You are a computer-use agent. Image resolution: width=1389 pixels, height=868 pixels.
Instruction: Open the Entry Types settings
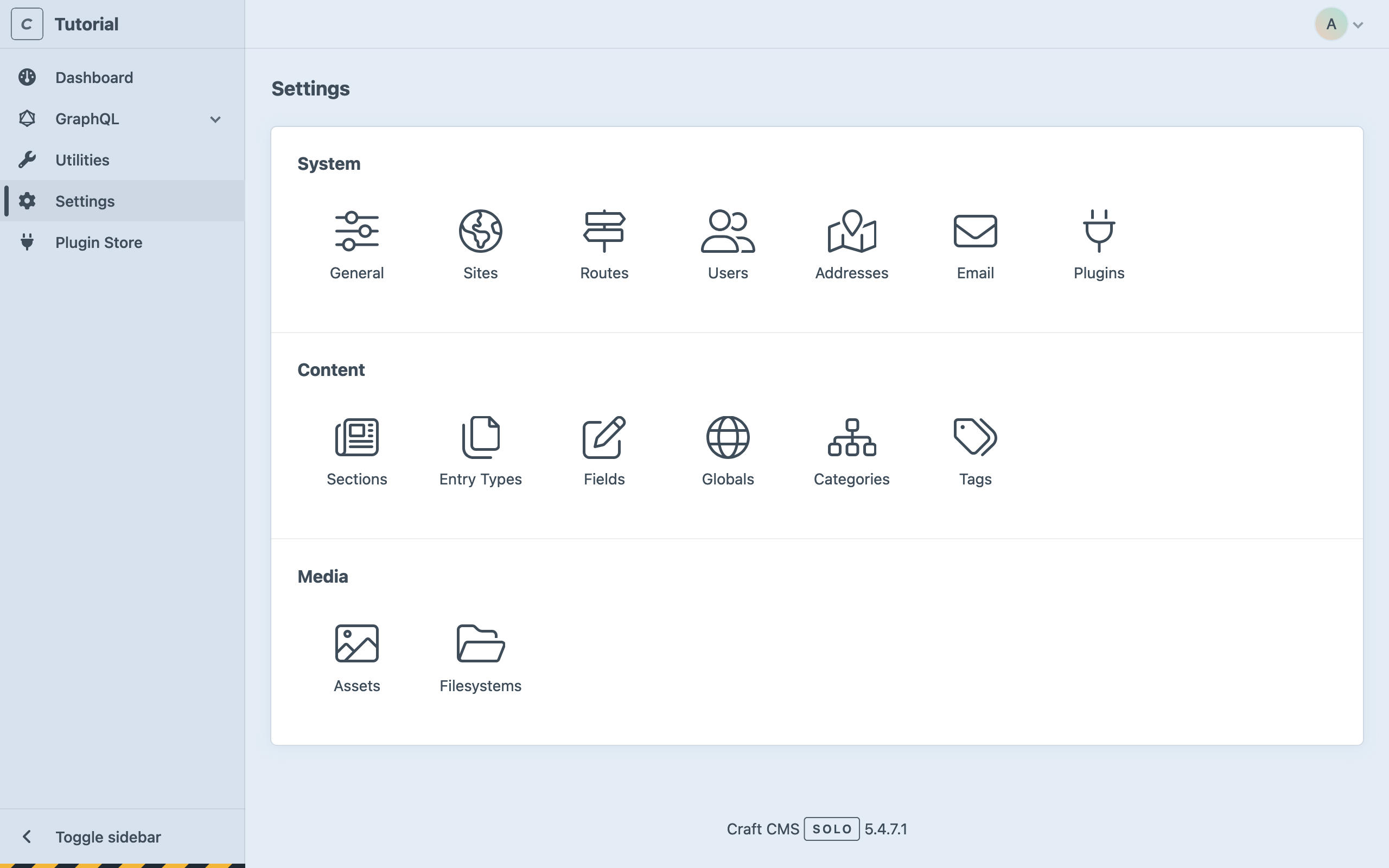[x=480, y=452]
